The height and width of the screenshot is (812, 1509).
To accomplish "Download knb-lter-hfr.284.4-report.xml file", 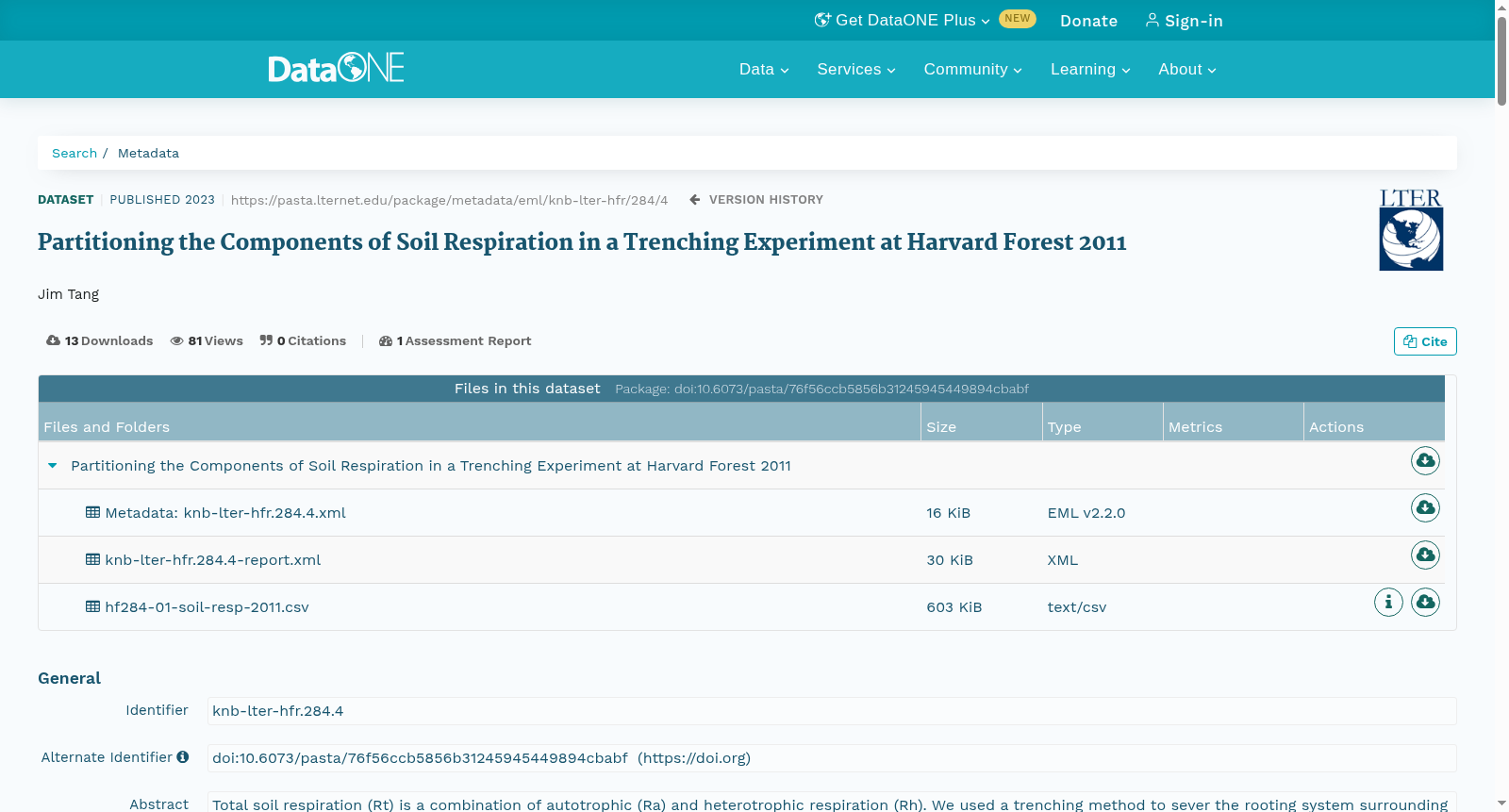I will [1425, 555].
